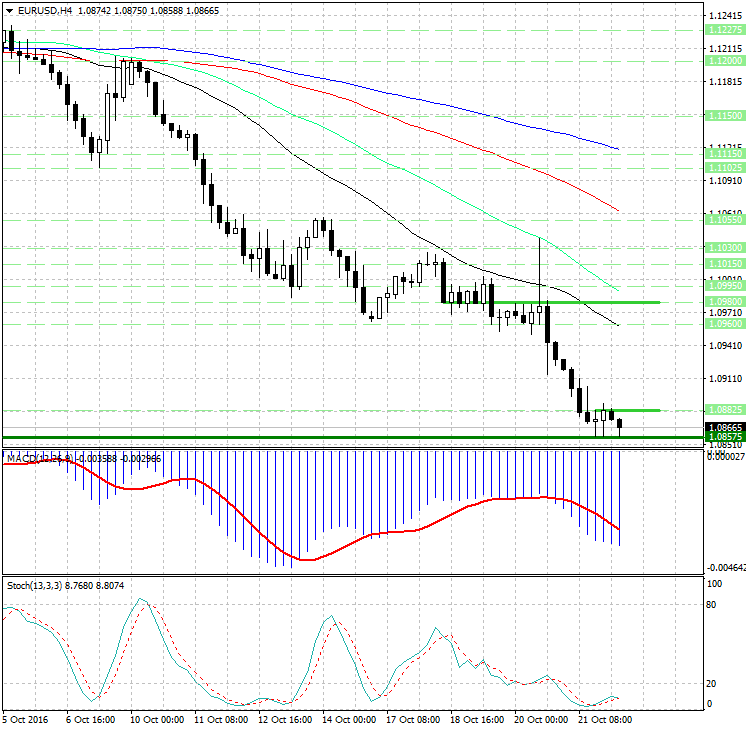Select the 21 Oct 08:00 time label
Viewport: 746px width, 731px height.
tap(606, 719)
